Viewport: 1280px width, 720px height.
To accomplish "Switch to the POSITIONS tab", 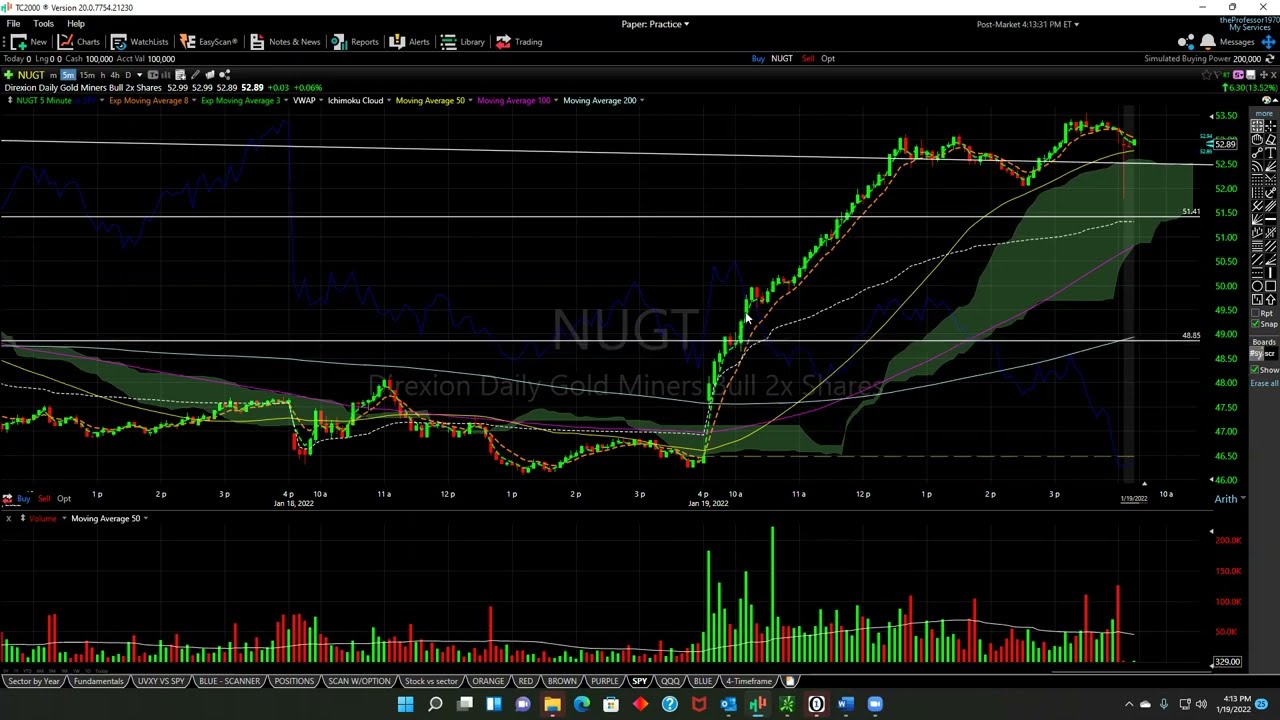I will pos(294,681).
